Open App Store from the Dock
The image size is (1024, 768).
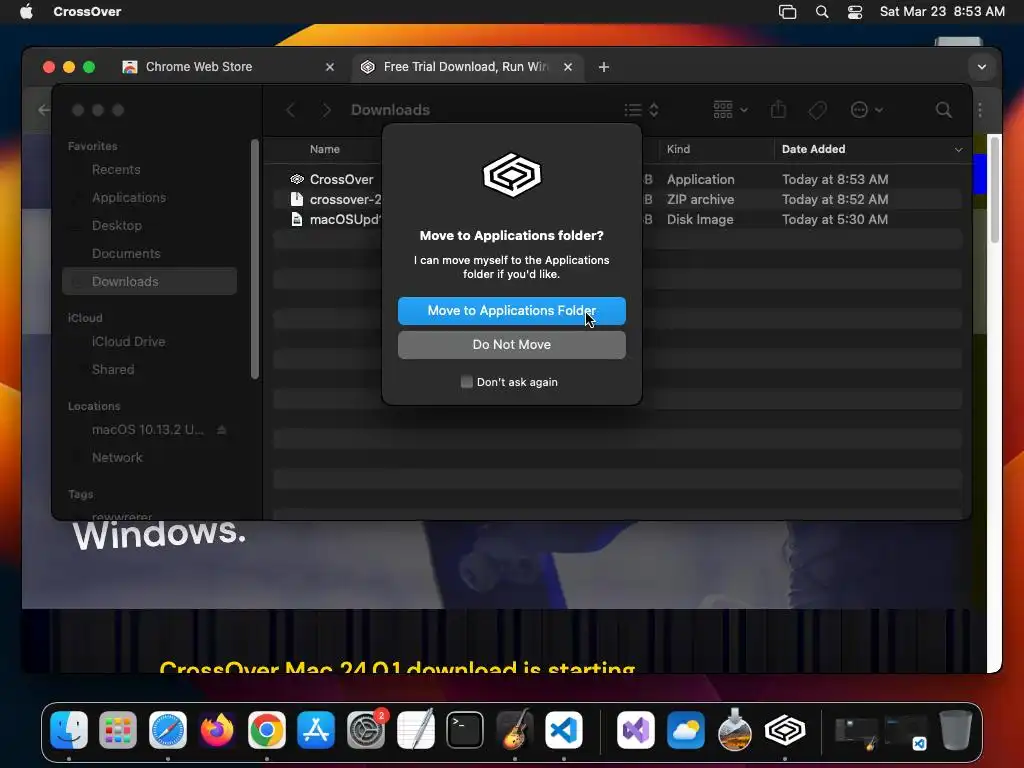(316, 729)
